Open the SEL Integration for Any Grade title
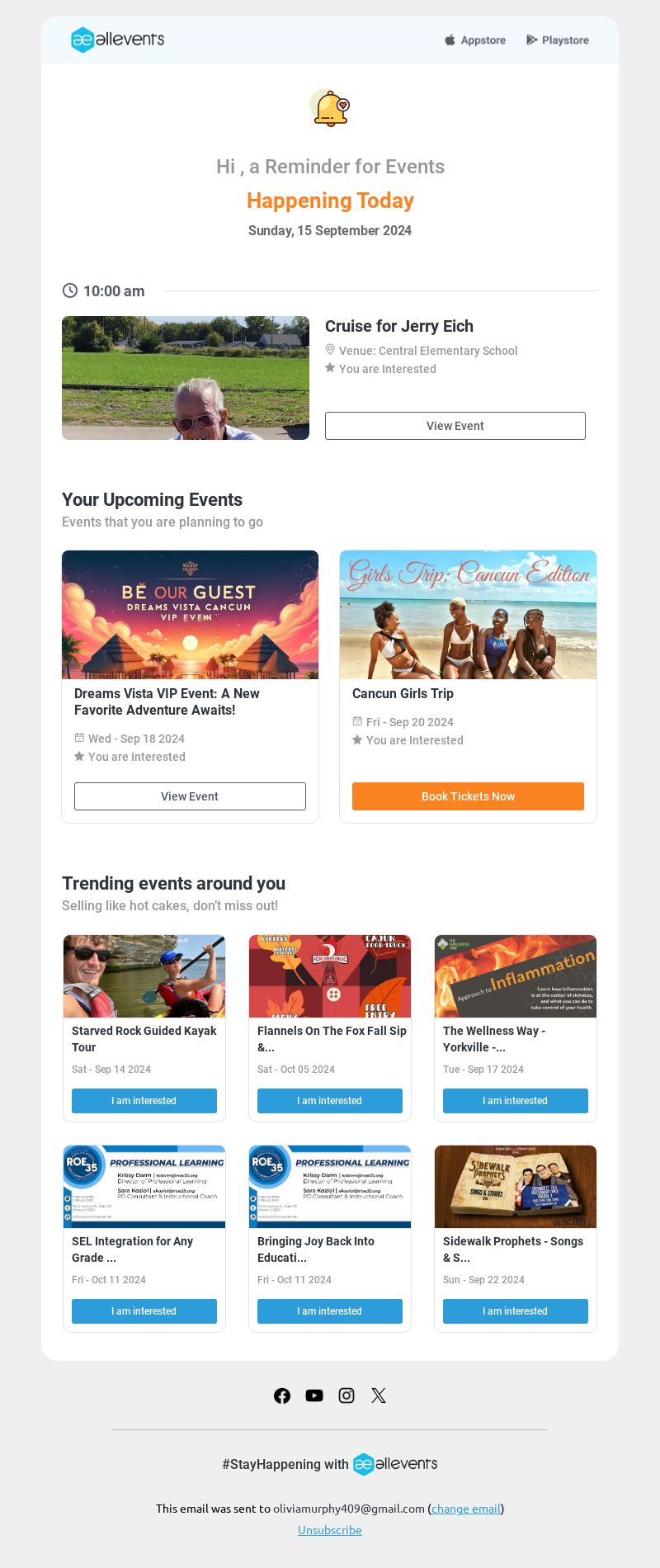660x1568 pixels. (132, 1249)
